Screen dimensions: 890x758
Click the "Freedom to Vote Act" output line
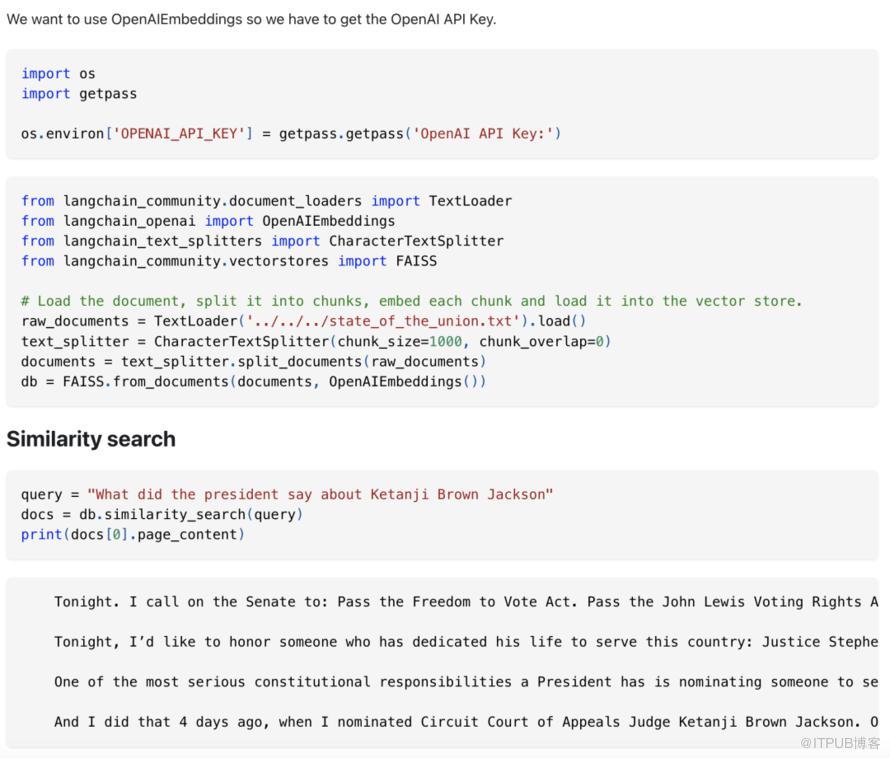[465, 602]
